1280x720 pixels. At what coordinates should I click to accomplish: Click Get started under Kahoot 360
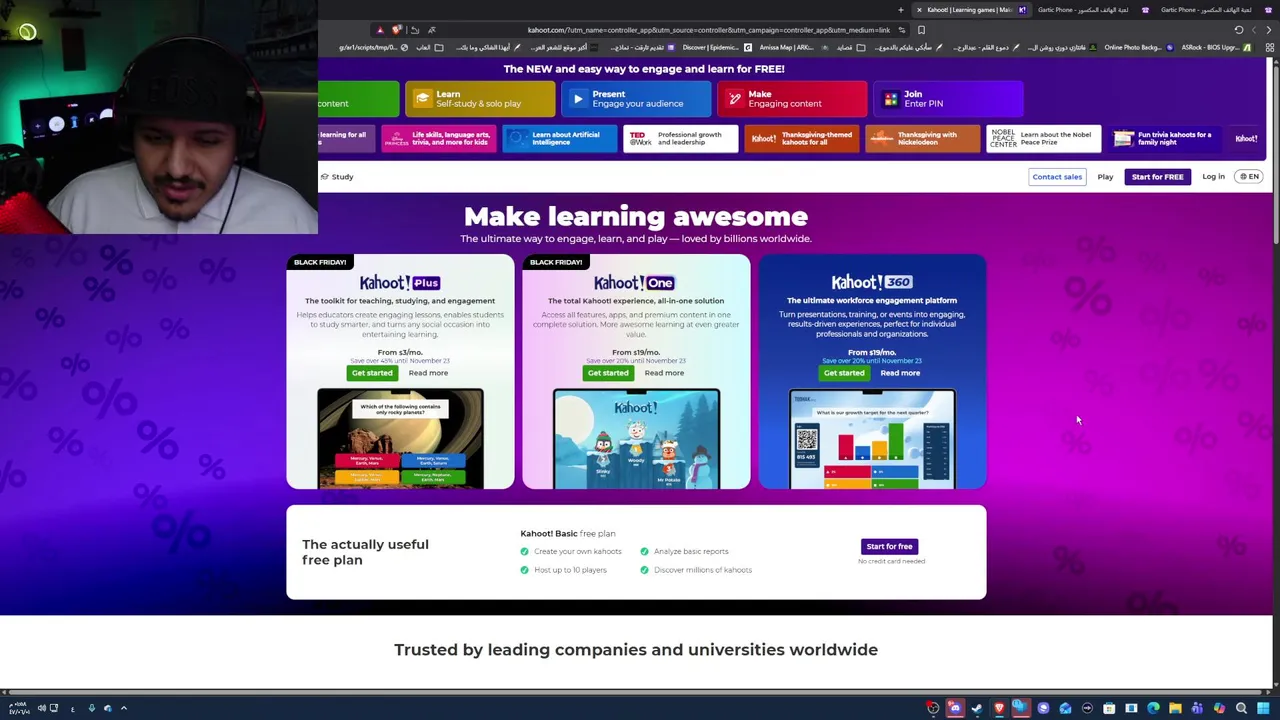point(844,373)
